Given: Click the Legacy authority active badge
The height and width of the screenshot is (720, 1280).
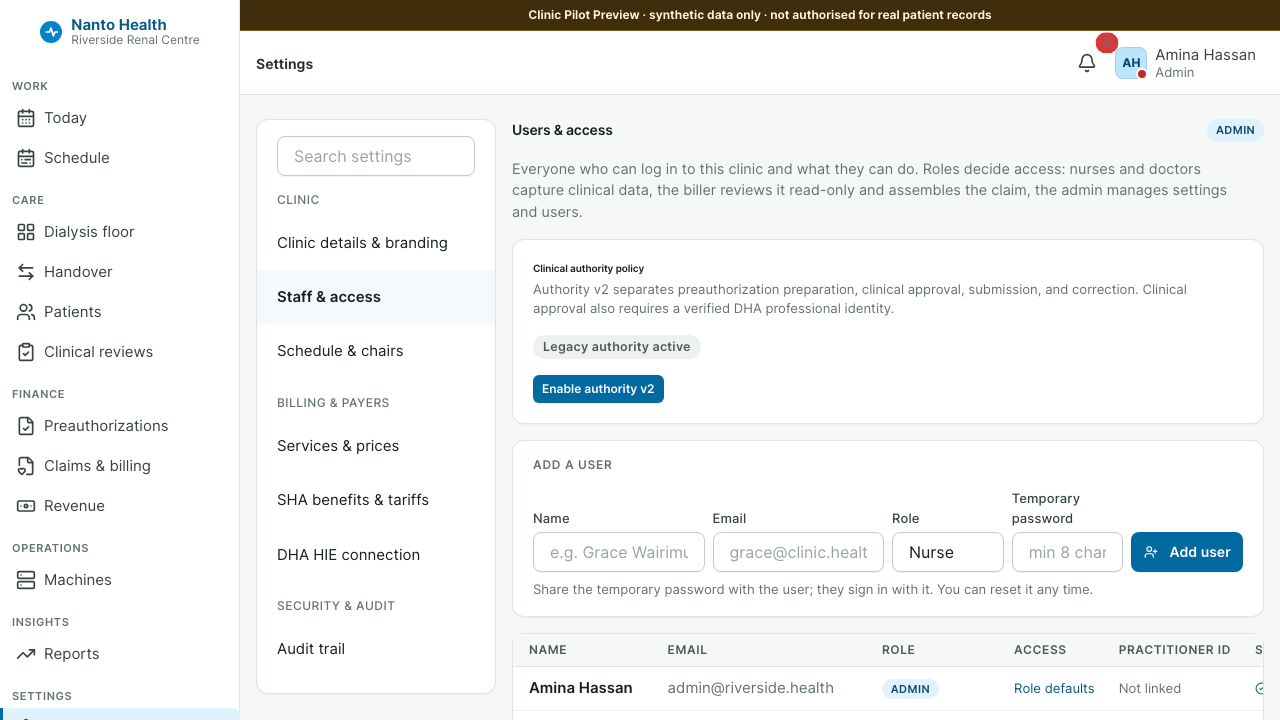Looking at the screenshot, I should [x=617, y=347].
